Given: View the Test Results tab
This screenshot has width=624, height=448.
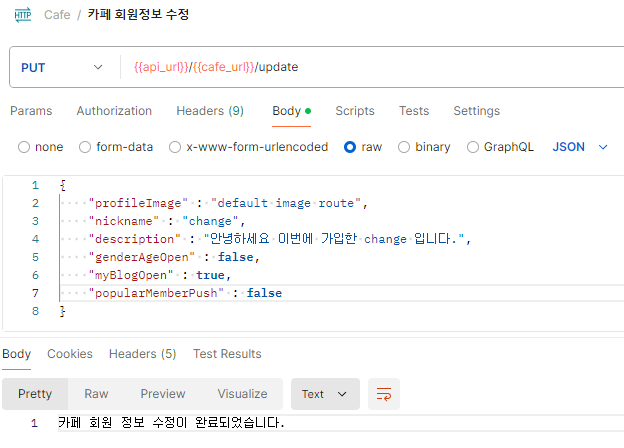Looking at the screenshot, I should point(227,354).
